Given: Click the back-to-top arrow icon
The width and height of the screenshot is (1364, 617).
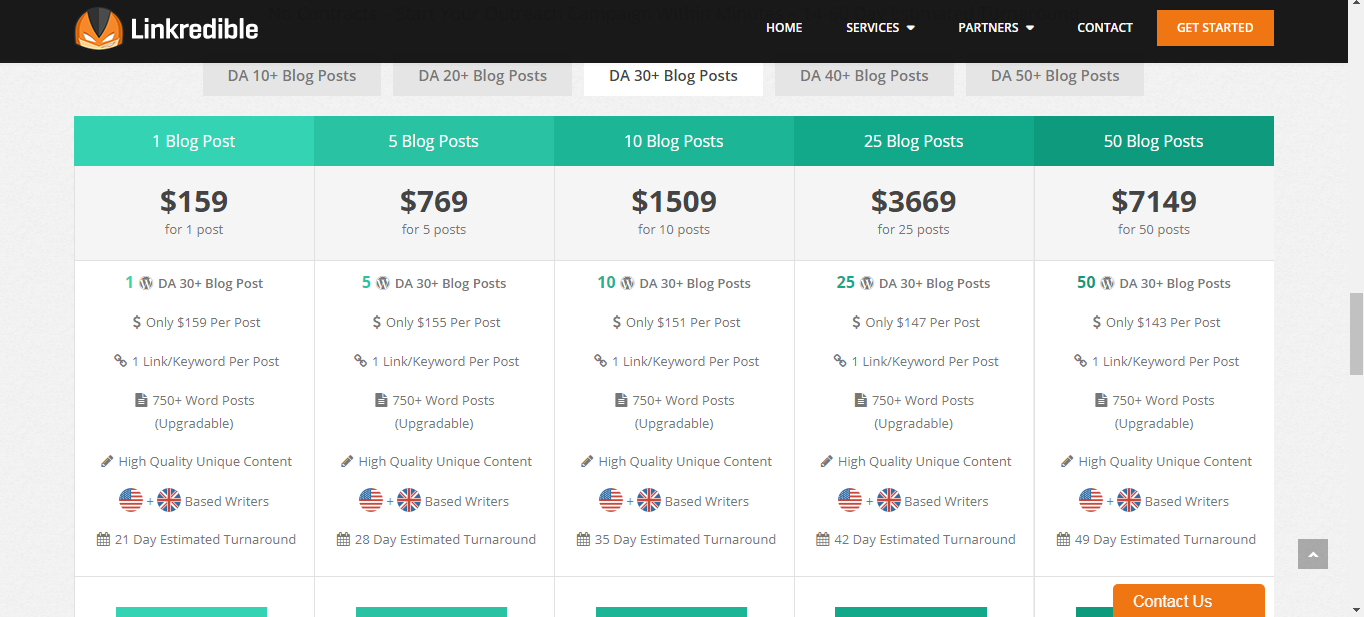Looking at the screenshot, I should pyautogui.click(x=1313, y=554).
